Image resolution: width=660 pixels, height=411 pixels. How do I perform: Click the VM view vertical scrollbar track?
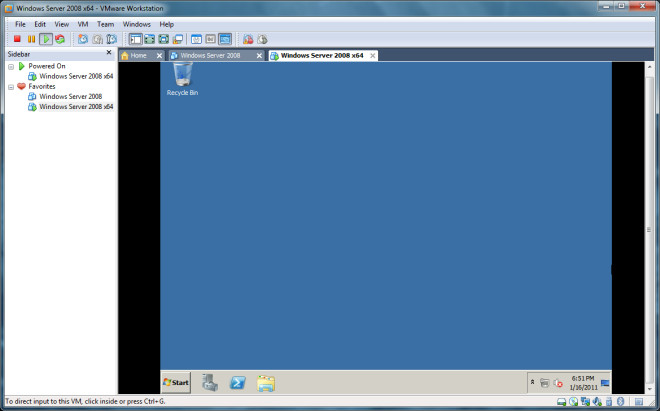[x=649, y=230]
